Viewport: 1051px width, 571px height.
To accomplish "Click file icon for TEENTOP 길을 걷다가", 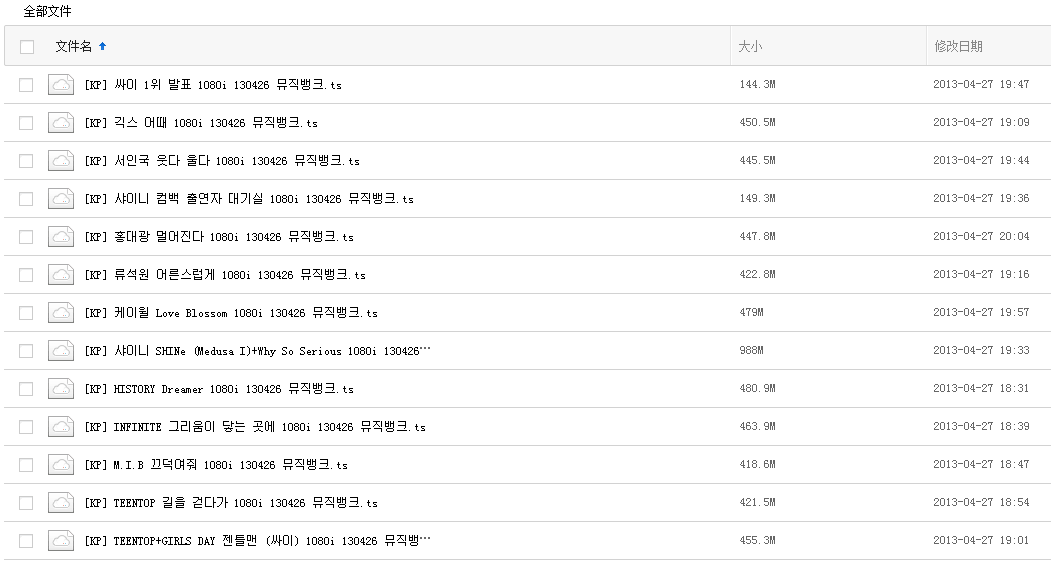I will [x=62, y=503].
